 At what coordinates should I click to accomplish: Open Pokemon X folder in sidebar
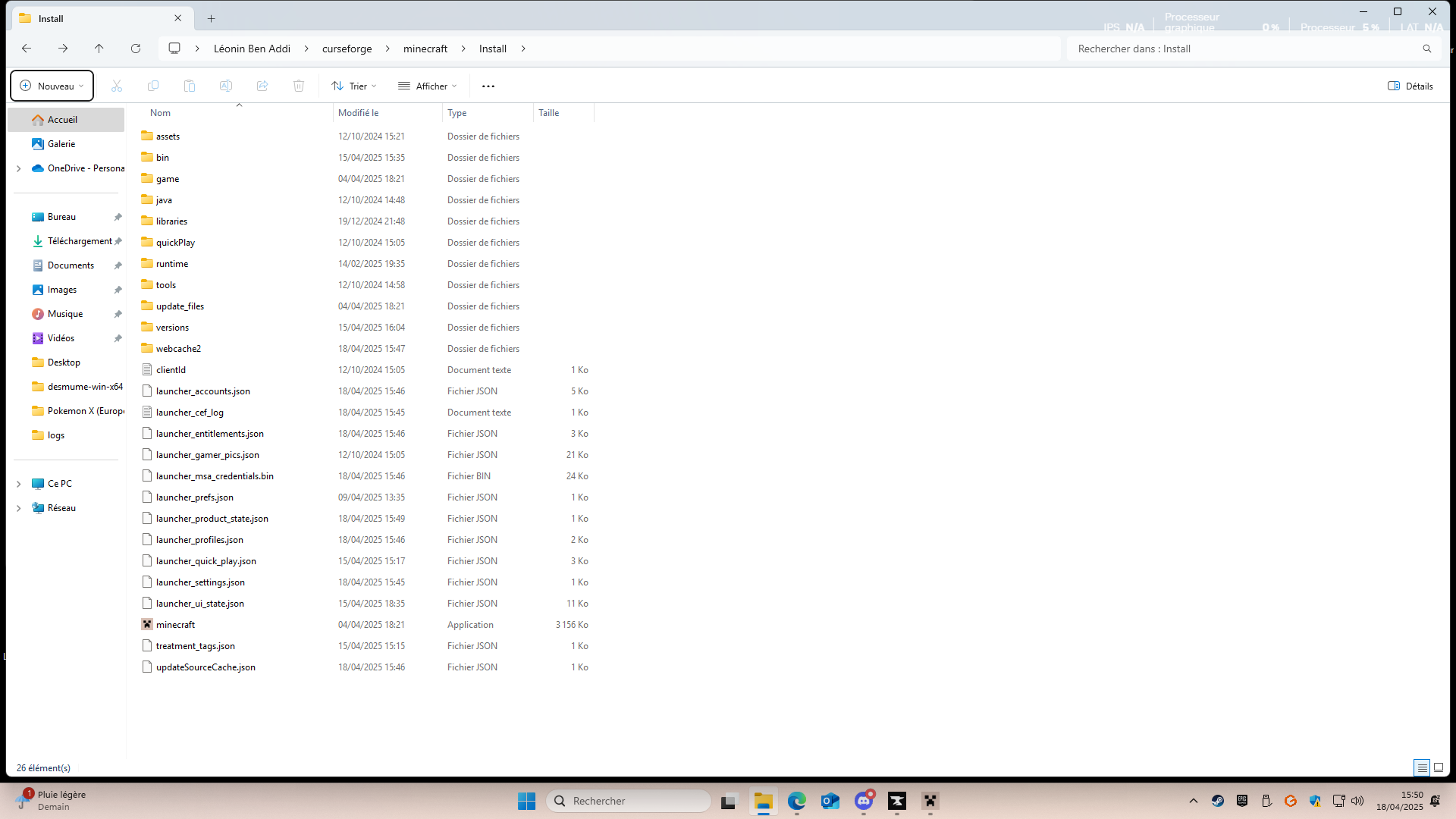[66, 411]
